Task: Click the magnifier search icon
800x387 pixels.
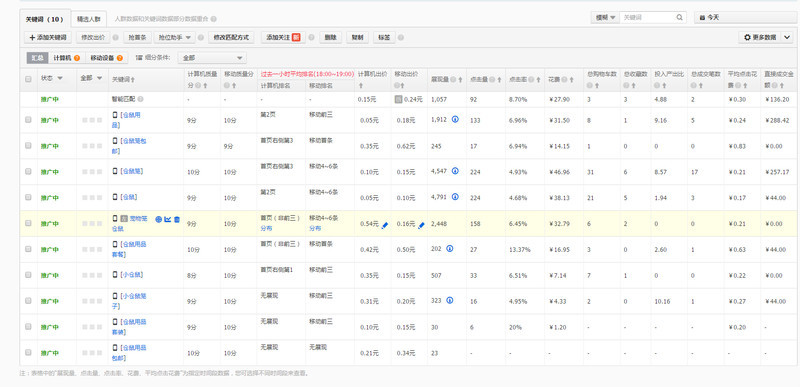Action: coord(680,17)
